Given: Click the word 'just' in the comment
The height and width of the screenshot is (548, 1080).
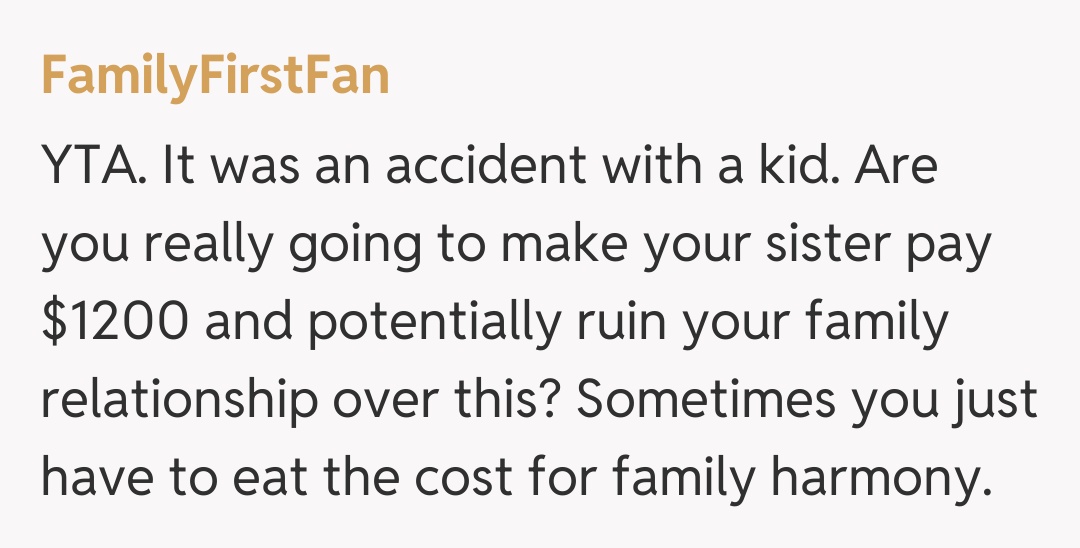Looking at the screenshot, I should [x=1003, y=401].
